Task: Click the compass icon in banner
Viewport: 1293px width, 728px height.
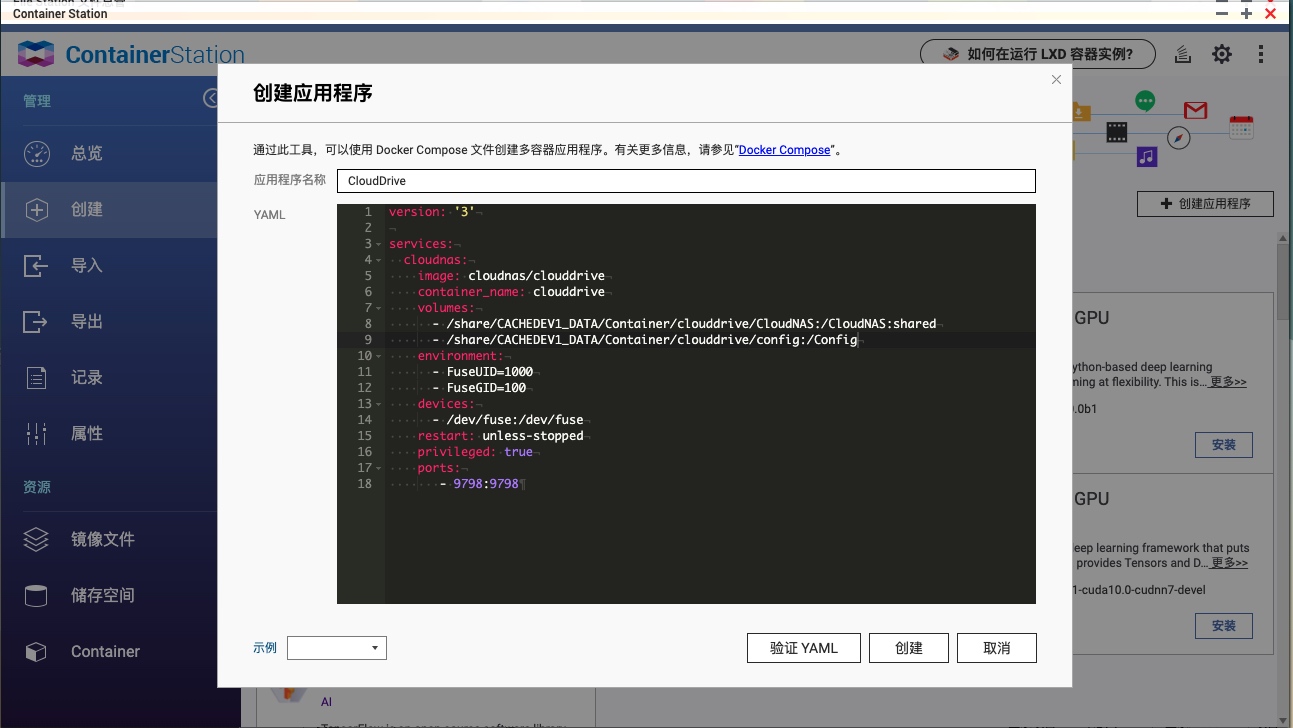Action: 1179,138
